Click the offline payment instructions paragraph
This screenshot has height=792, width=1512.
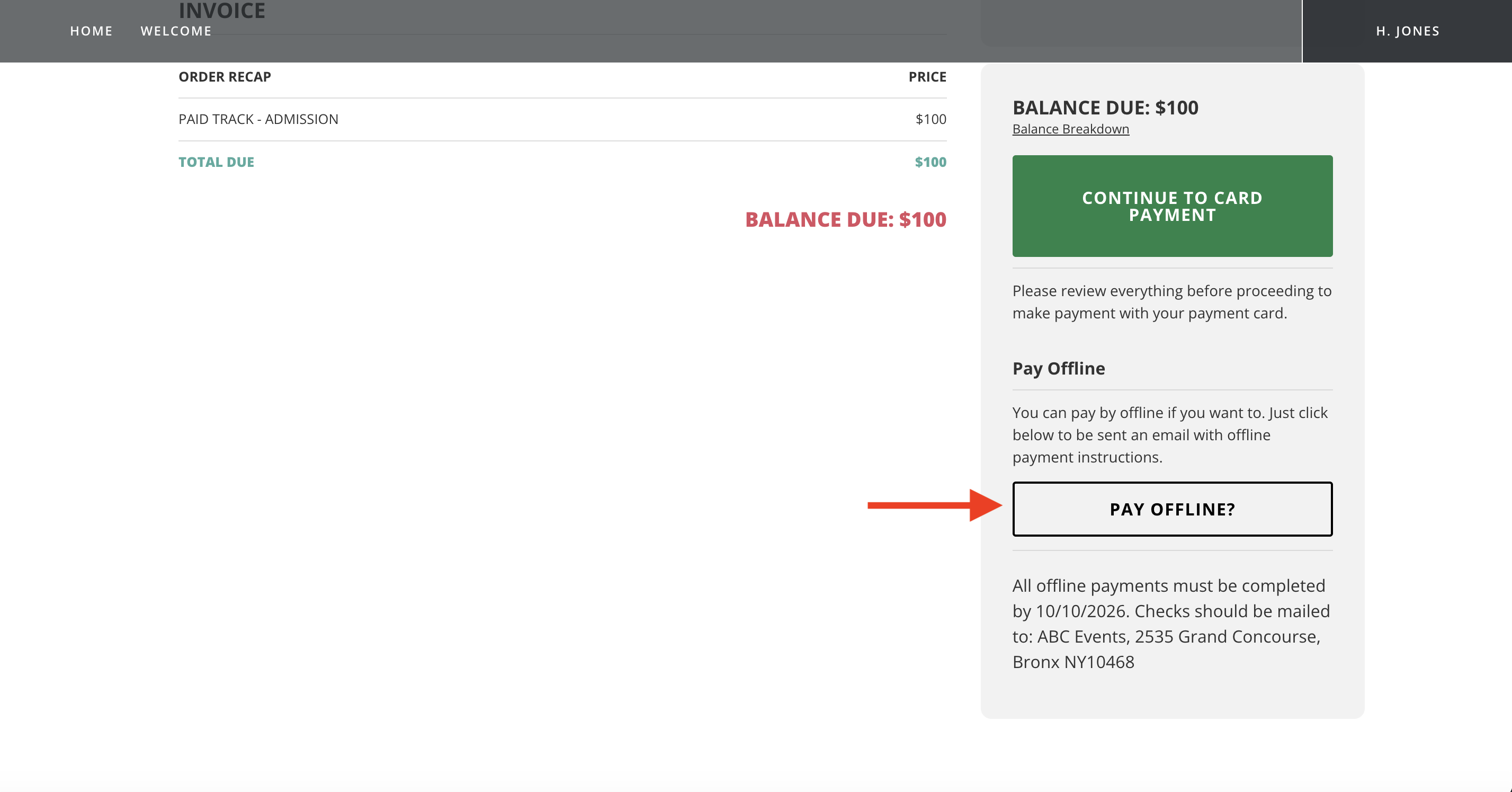pyautogui.click(x=1169, y=434)
